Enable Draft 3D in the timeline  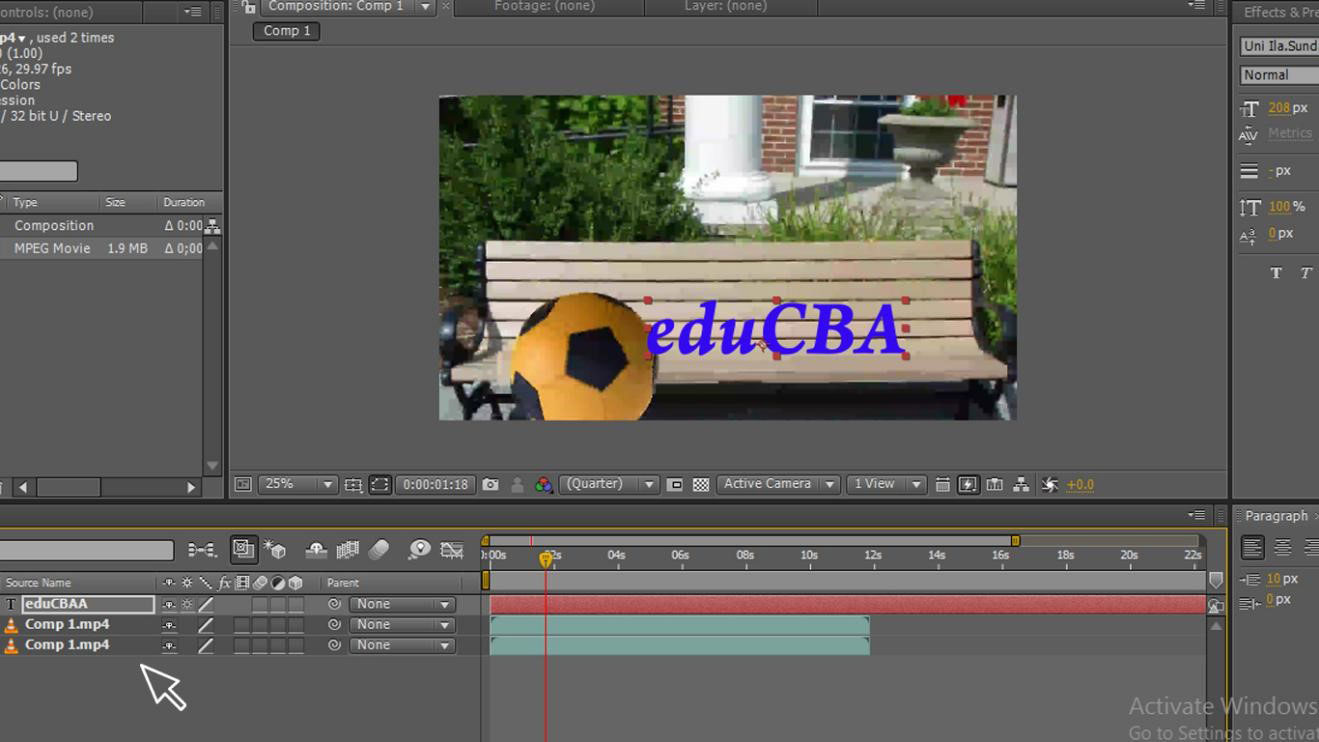click(275, 549)
